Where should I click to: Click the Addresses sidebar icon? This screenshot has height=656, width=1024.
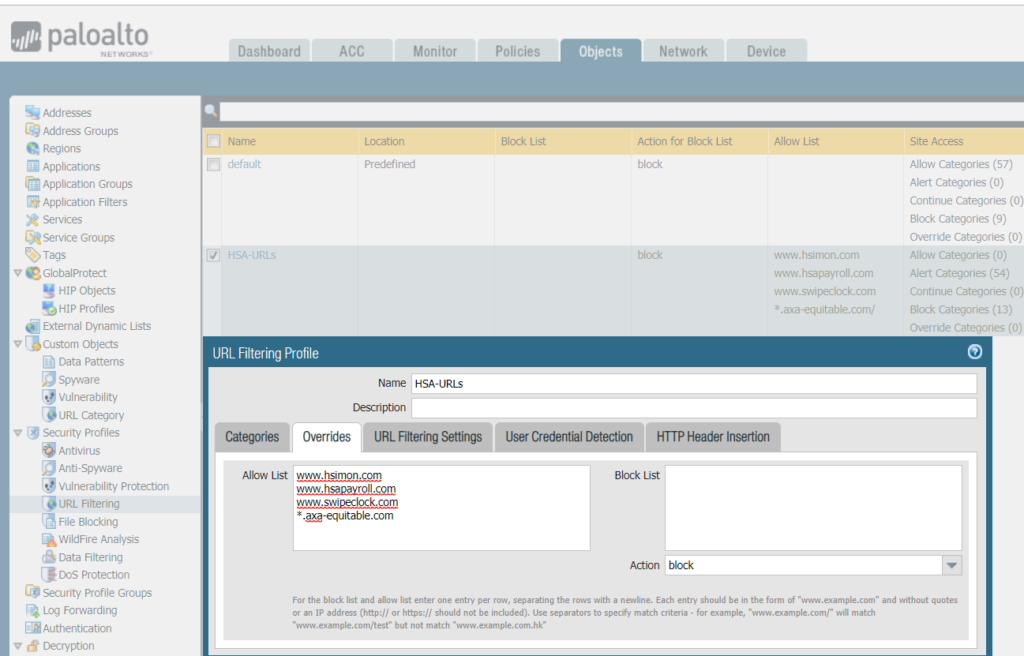[33, 112]
